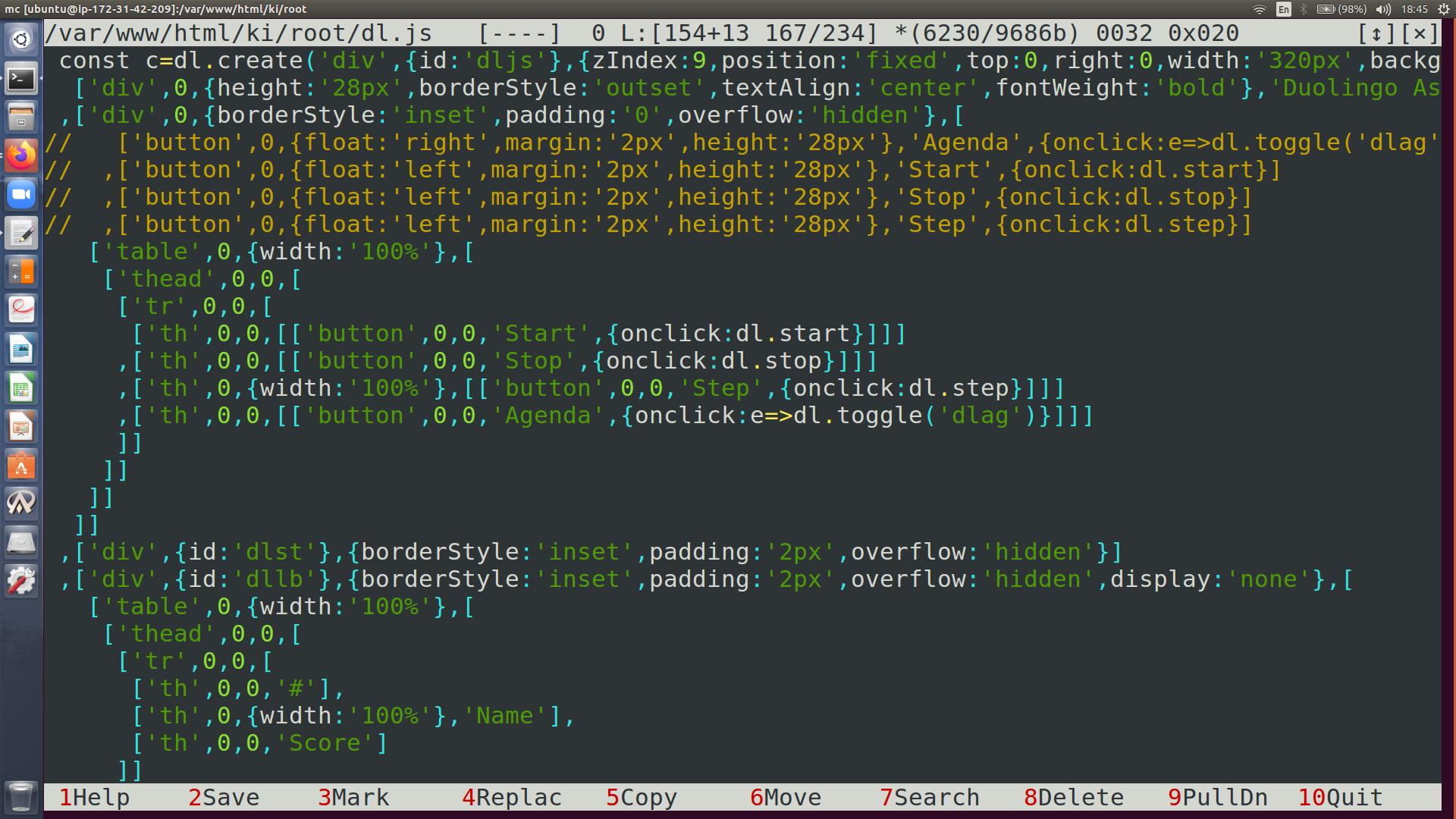1456x819 pixels.
Task: Open the Files manager from the dock
Action: point(21,117)
